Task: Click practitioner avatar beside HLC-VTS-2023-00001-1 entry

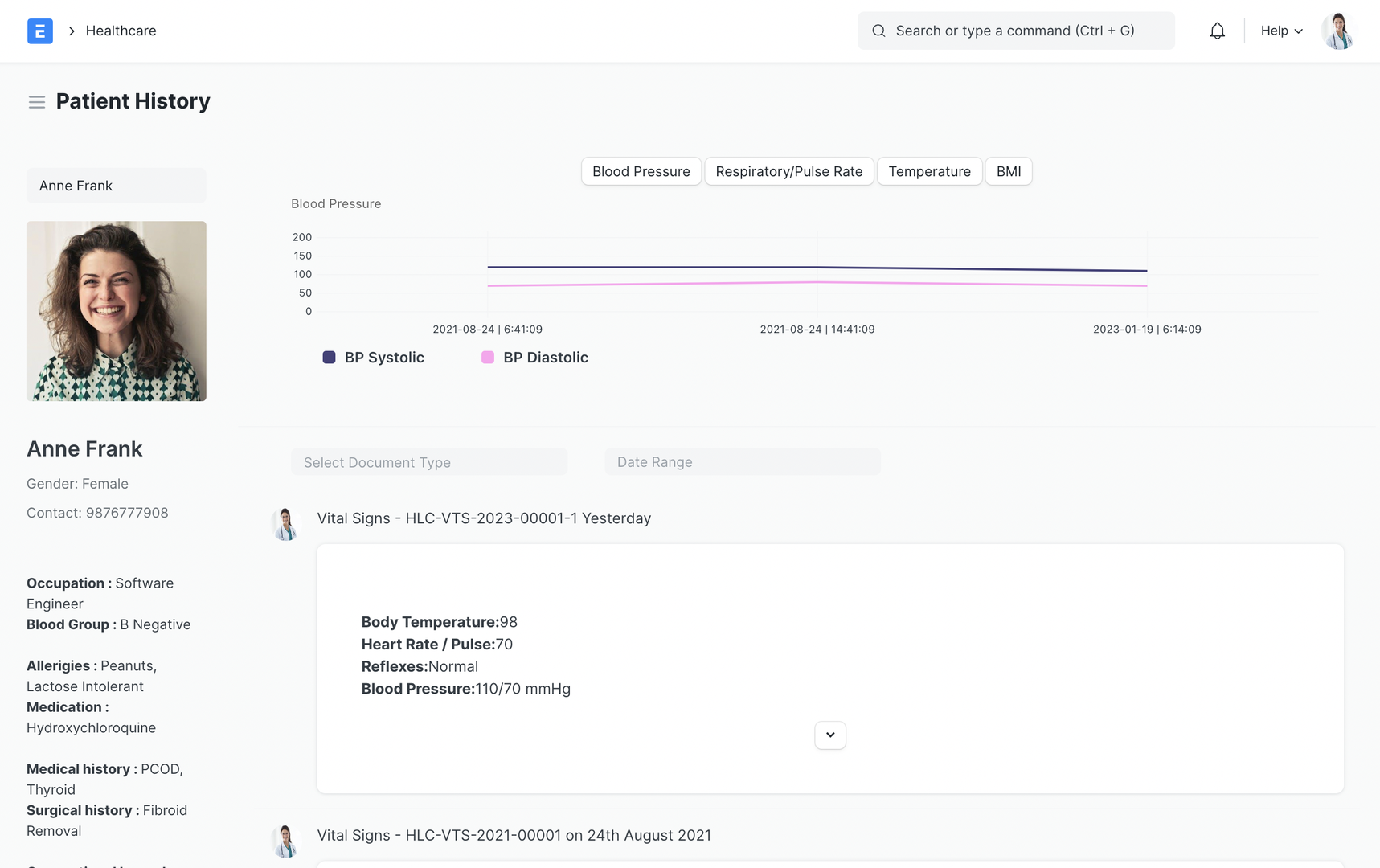Action: point(285,524)
